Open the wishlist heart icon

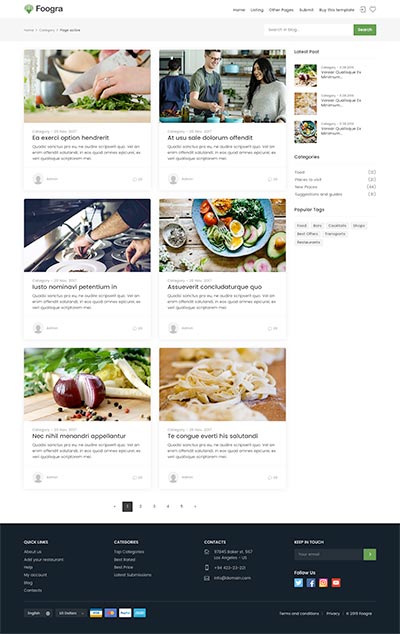pyautogui.click(x=373, y=9)
